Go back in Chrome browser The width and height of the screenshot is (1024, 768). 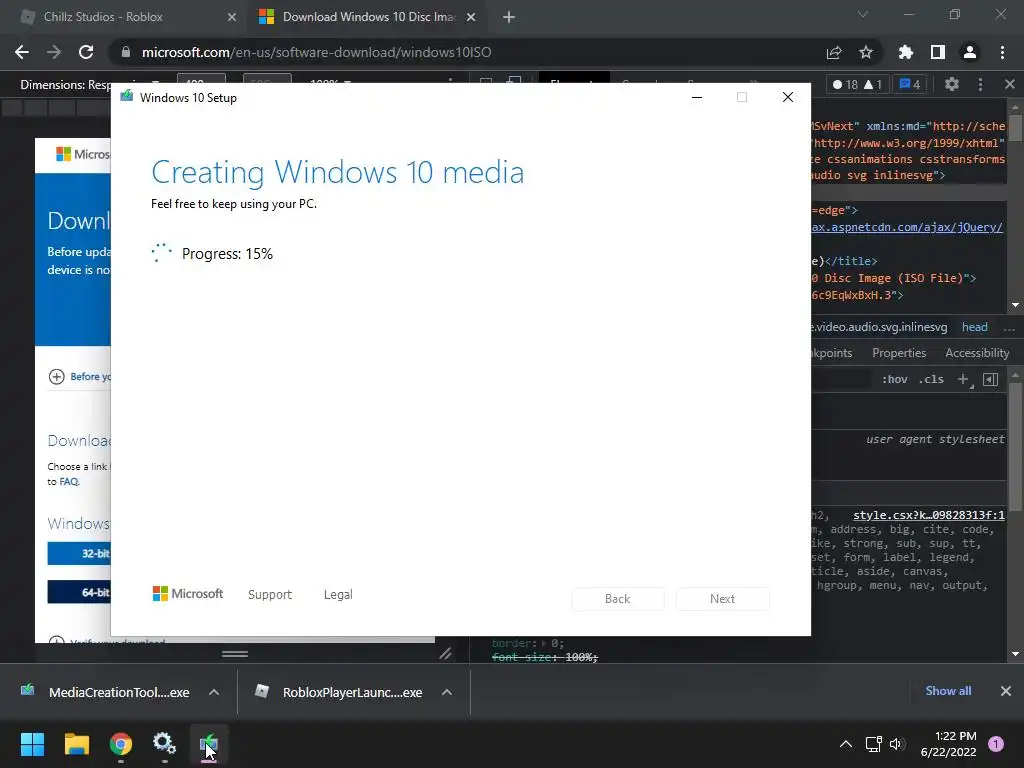[22, 52]
